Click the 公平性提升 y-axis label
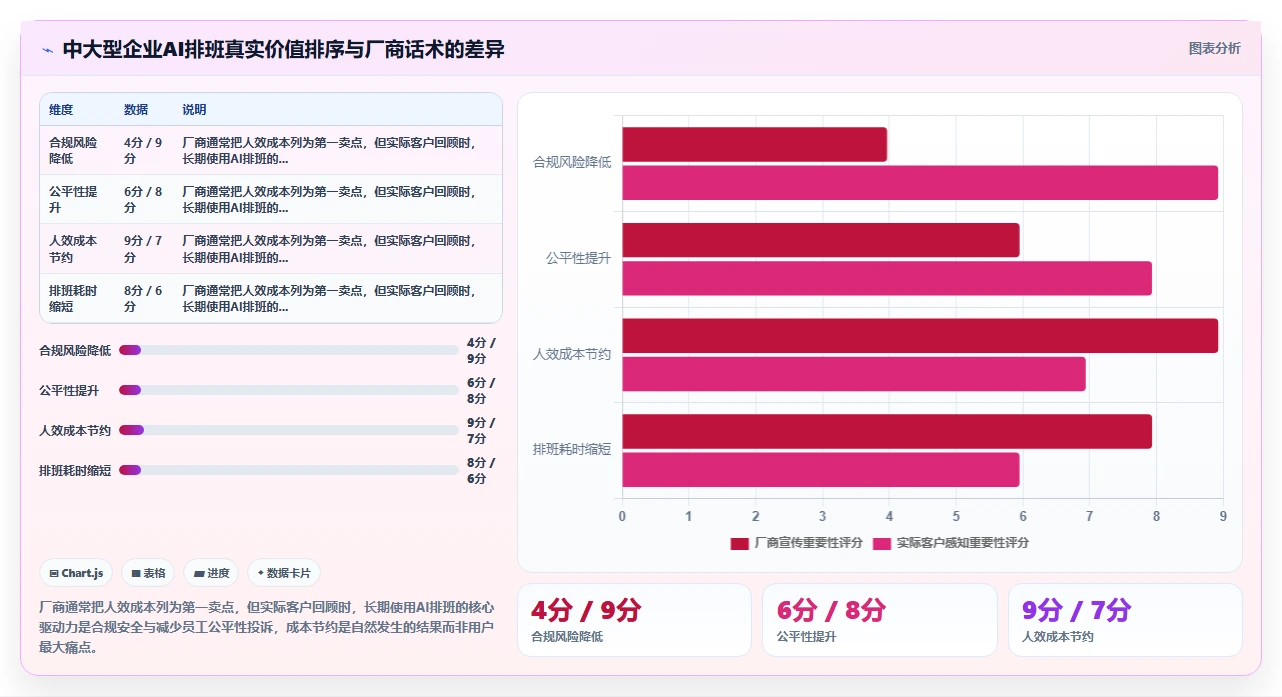 click(579, 258)
